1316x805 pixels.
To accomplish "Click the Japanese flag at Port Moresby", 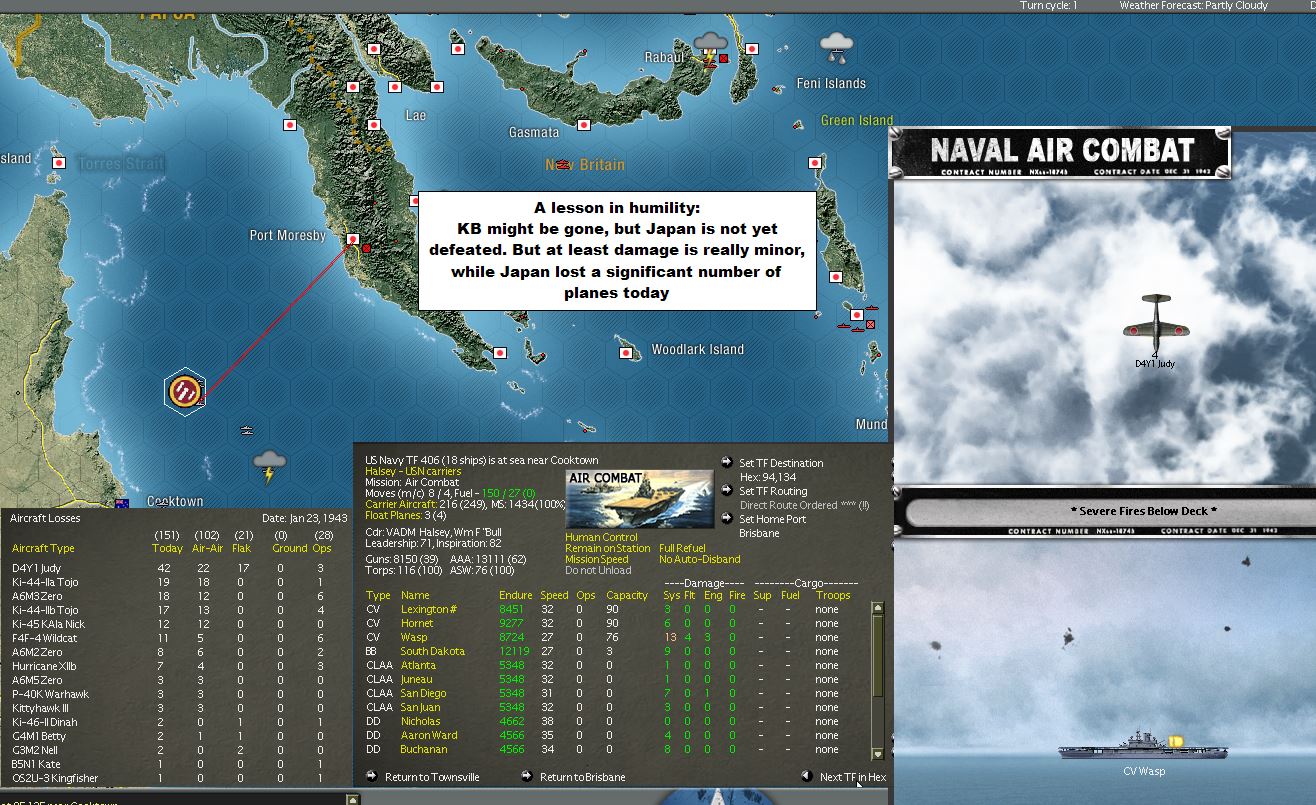I will pos(353,239).
